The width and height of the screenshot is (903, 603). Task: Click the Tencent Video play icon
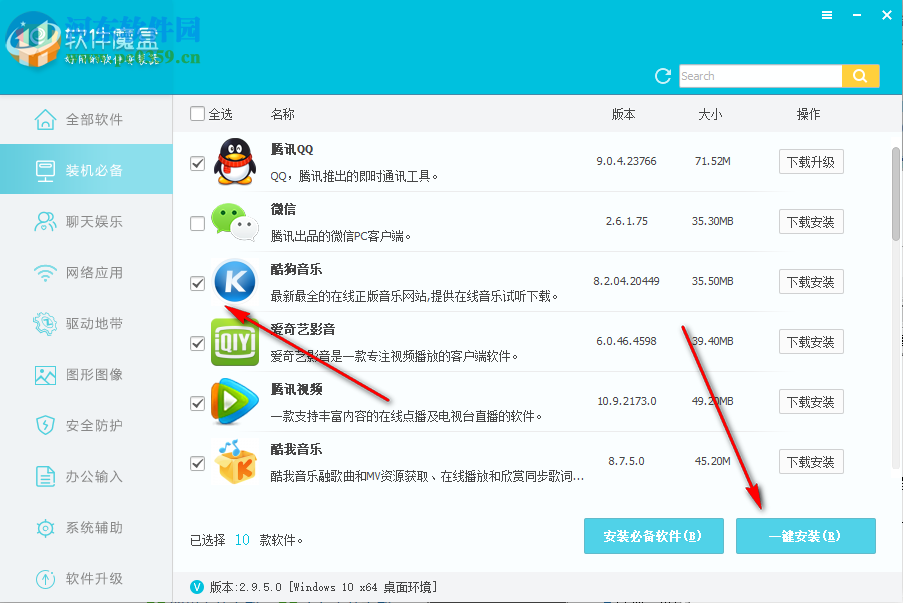pyautogui.click(x=235, y=401)
